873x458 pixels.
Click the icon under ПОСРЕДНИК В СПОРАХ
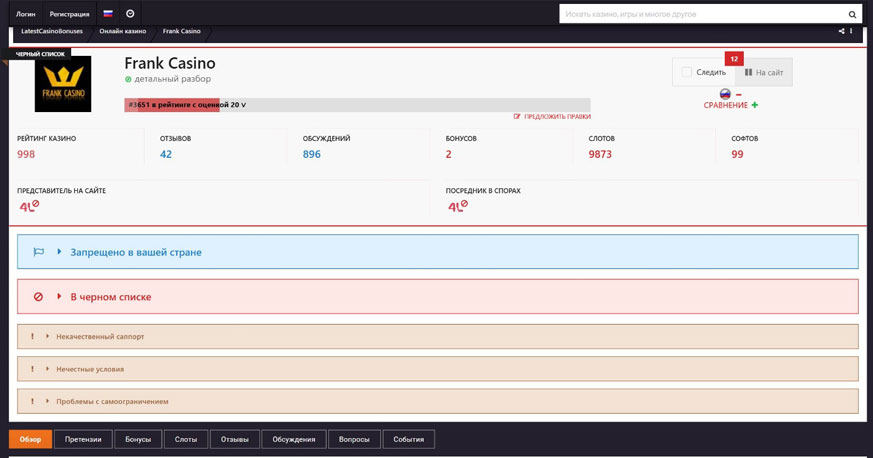458,206
